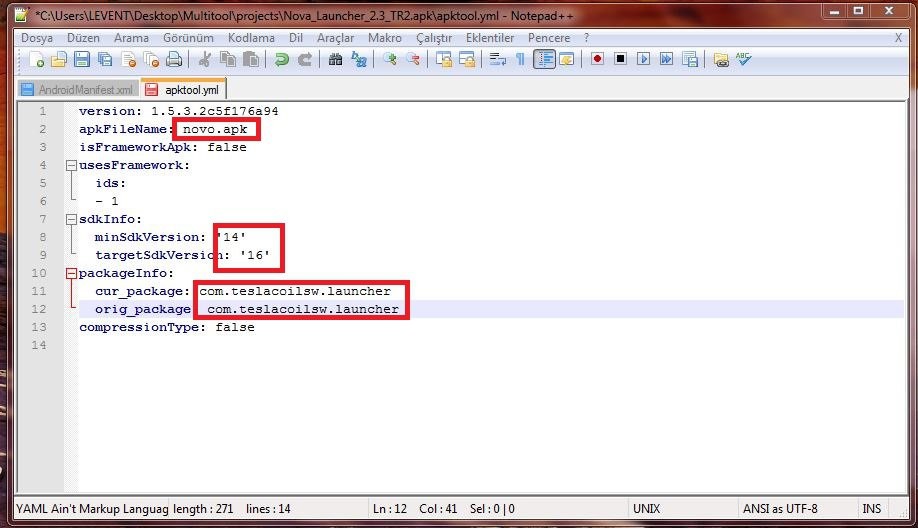
Task: Cut selection with scissors icon
Action: [x=204, y=59]
